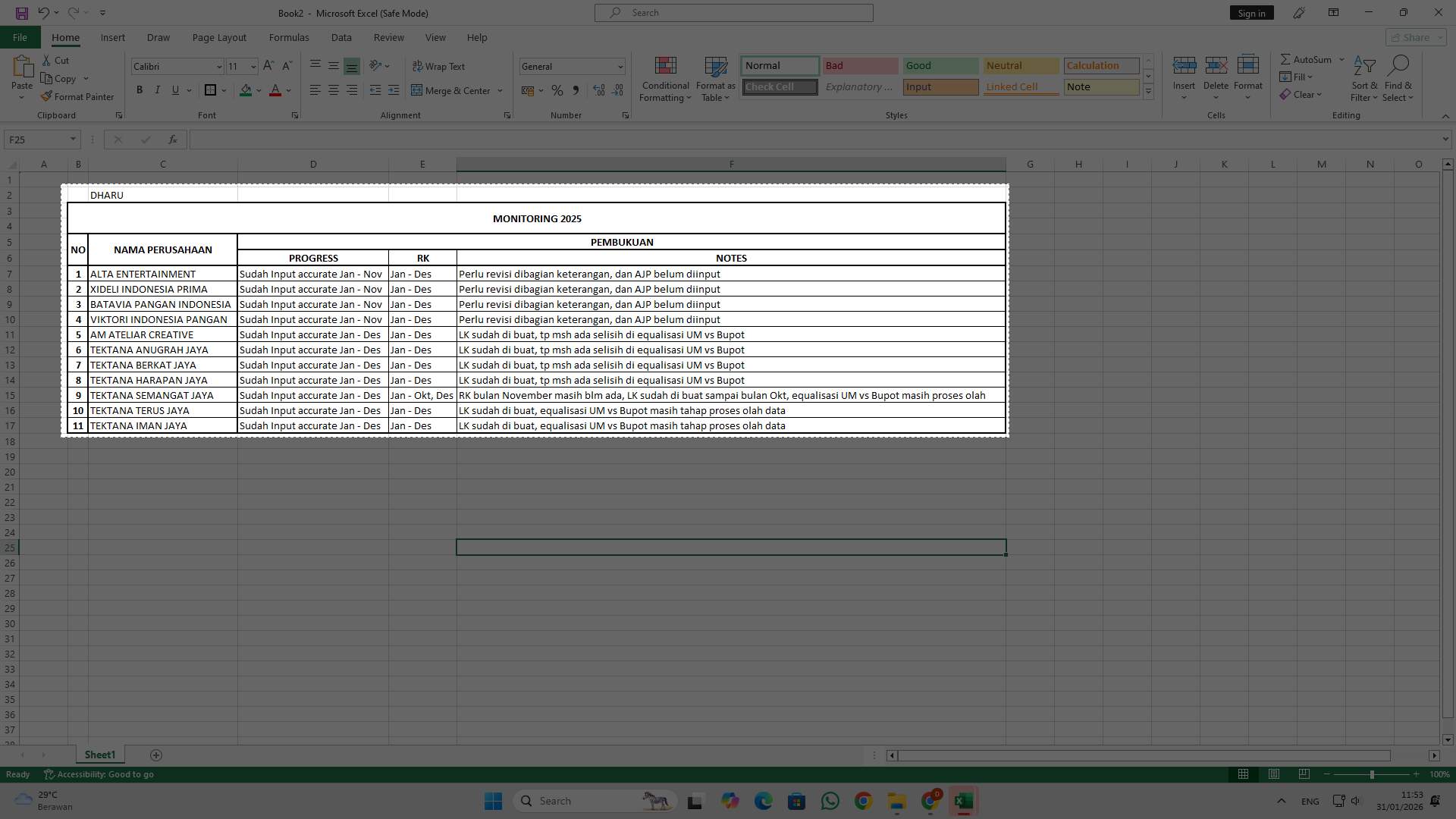Toggle bold formatting
1456x819 pixels.
pos(140,89)
